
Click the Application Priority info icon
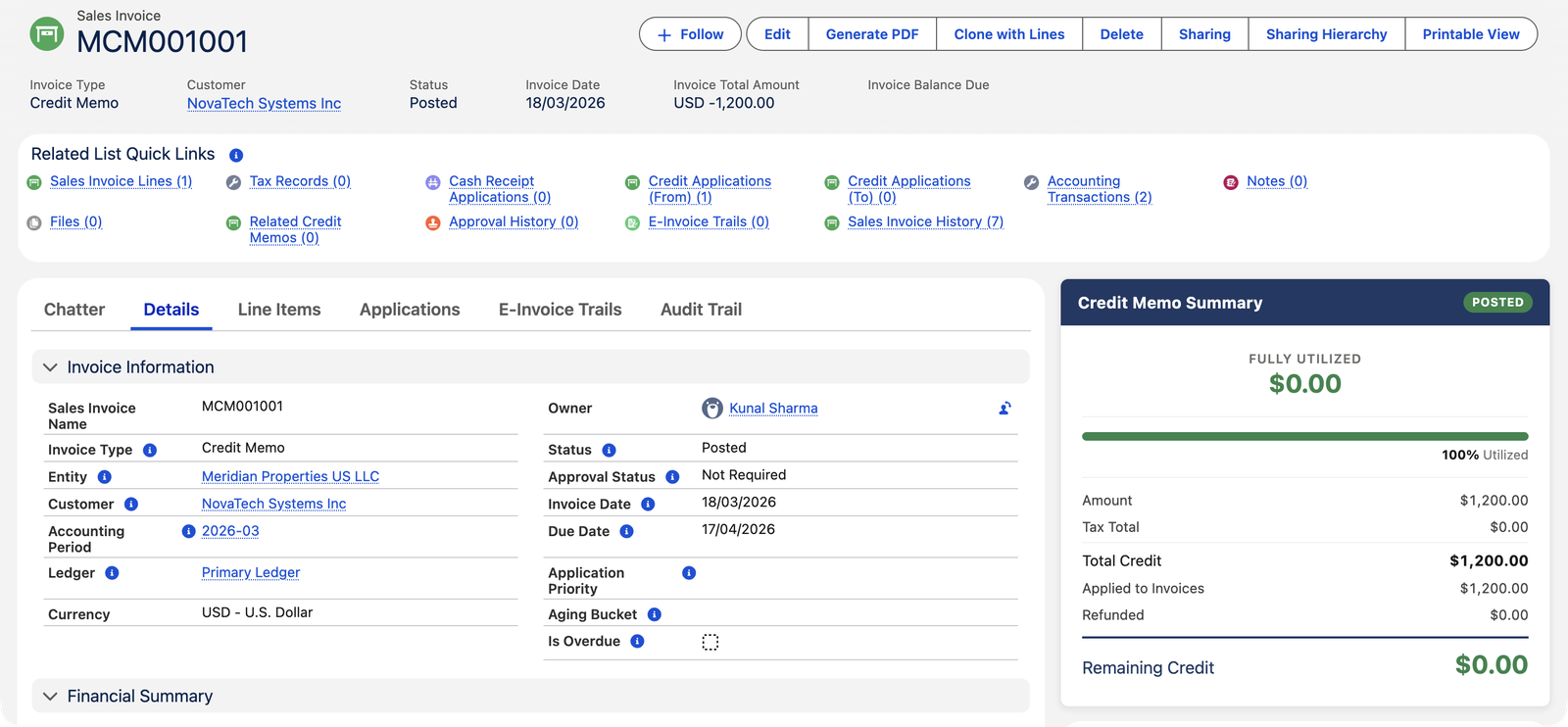coord(690,573)
